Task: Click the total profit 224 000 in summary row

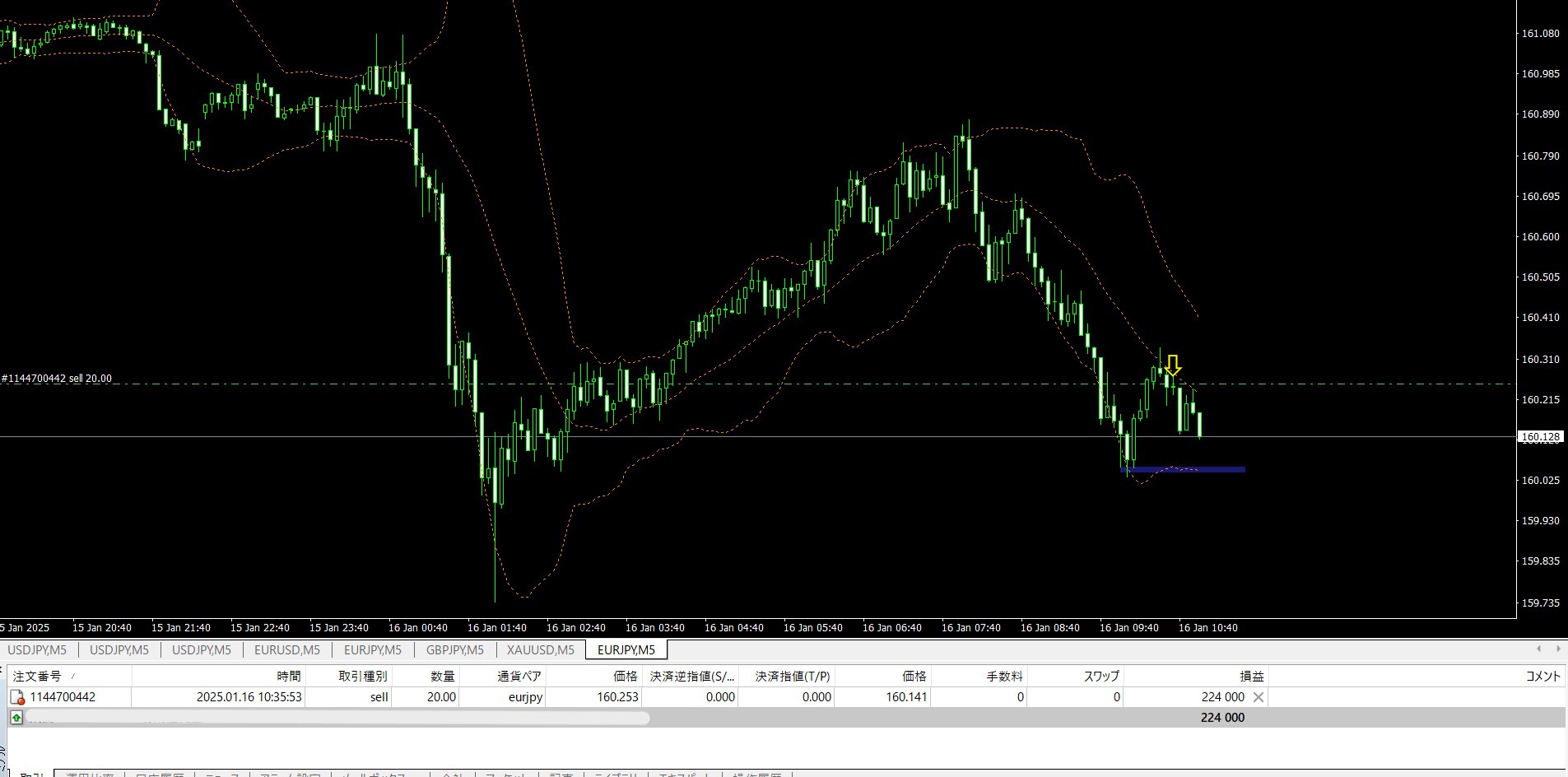Action: (1222, 718)
